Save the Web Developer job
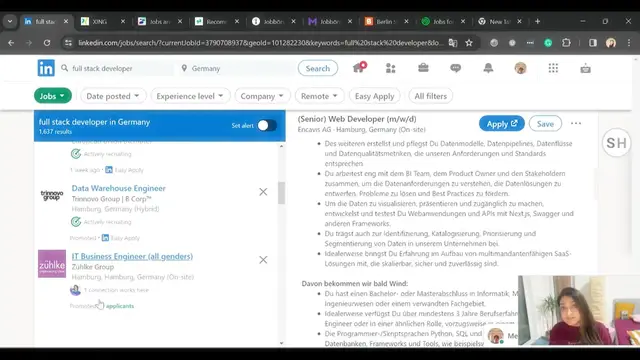Image resolution: width=640 pixels, height=360 pixels. (x=545, y=124)
